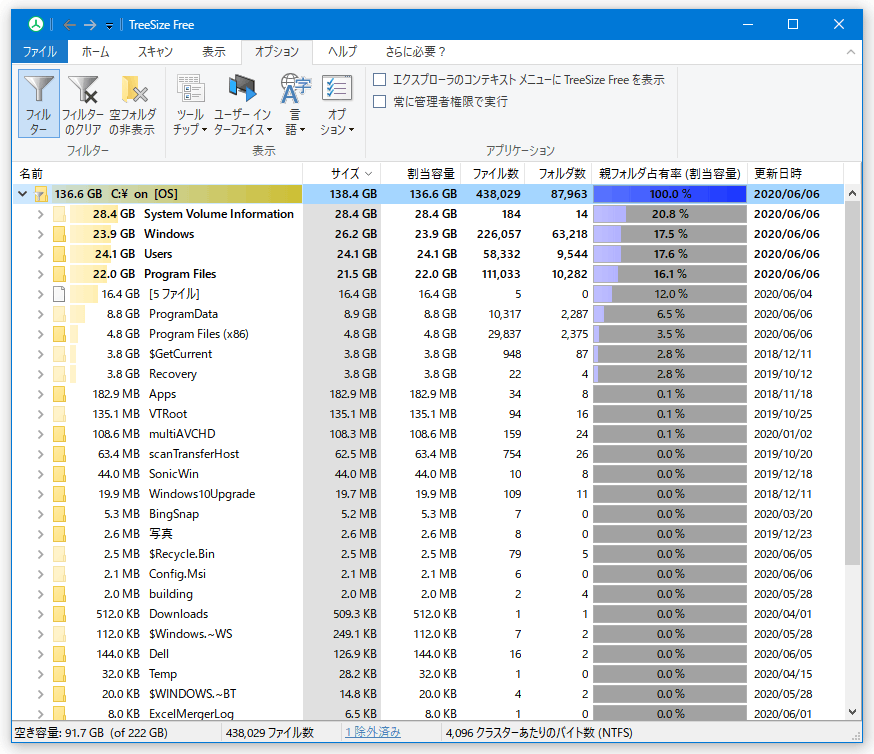The width and height of the screenshot is (874, 754).
Task: Click the vertical scrollbar thumb
Action: 852,383
